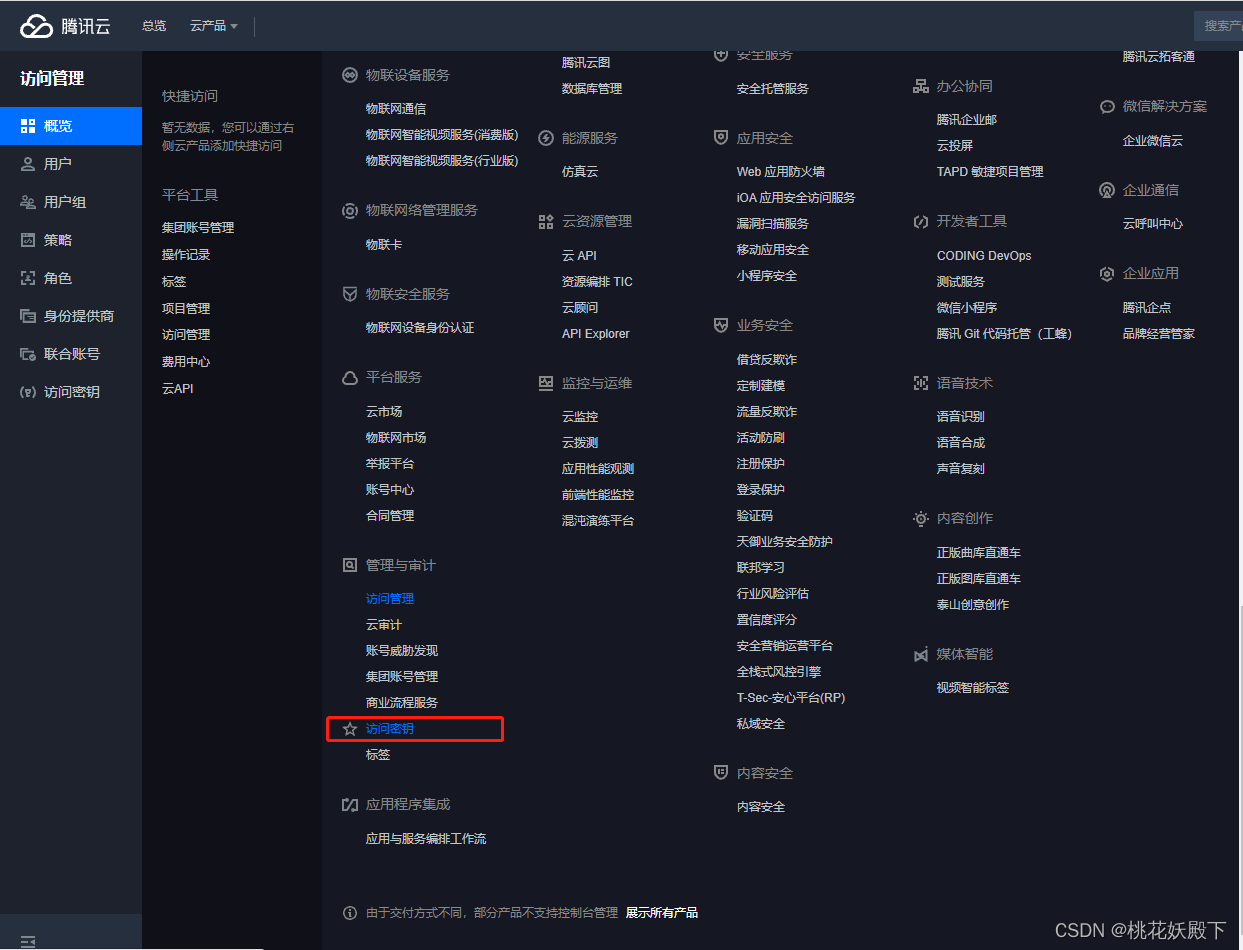Screen dimensions: 1243x950
Task: Click the 语音技术 category icon
Action: [921, 383]
